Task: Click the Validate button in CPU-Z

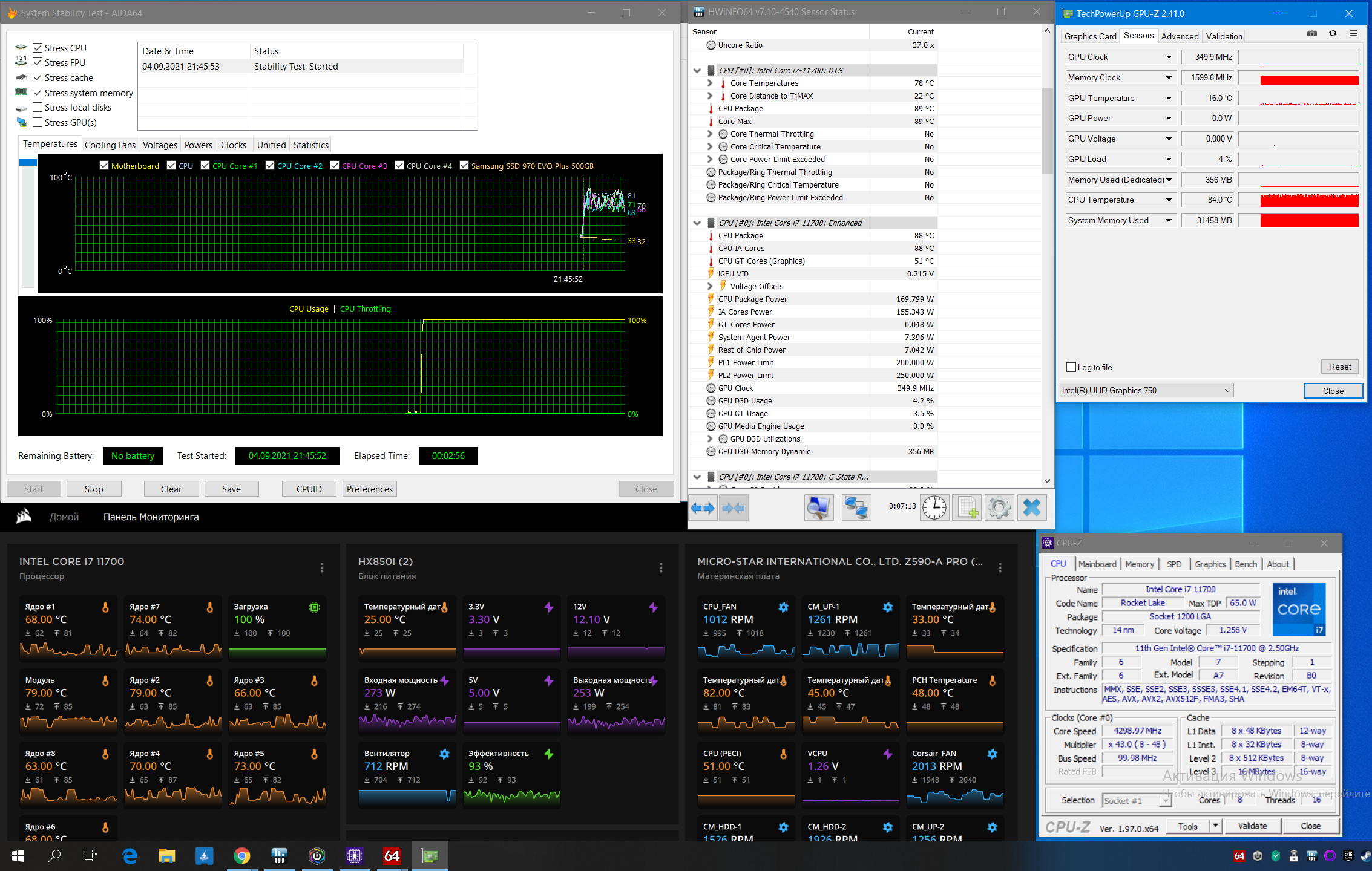Action: (x=1252, y=826)
